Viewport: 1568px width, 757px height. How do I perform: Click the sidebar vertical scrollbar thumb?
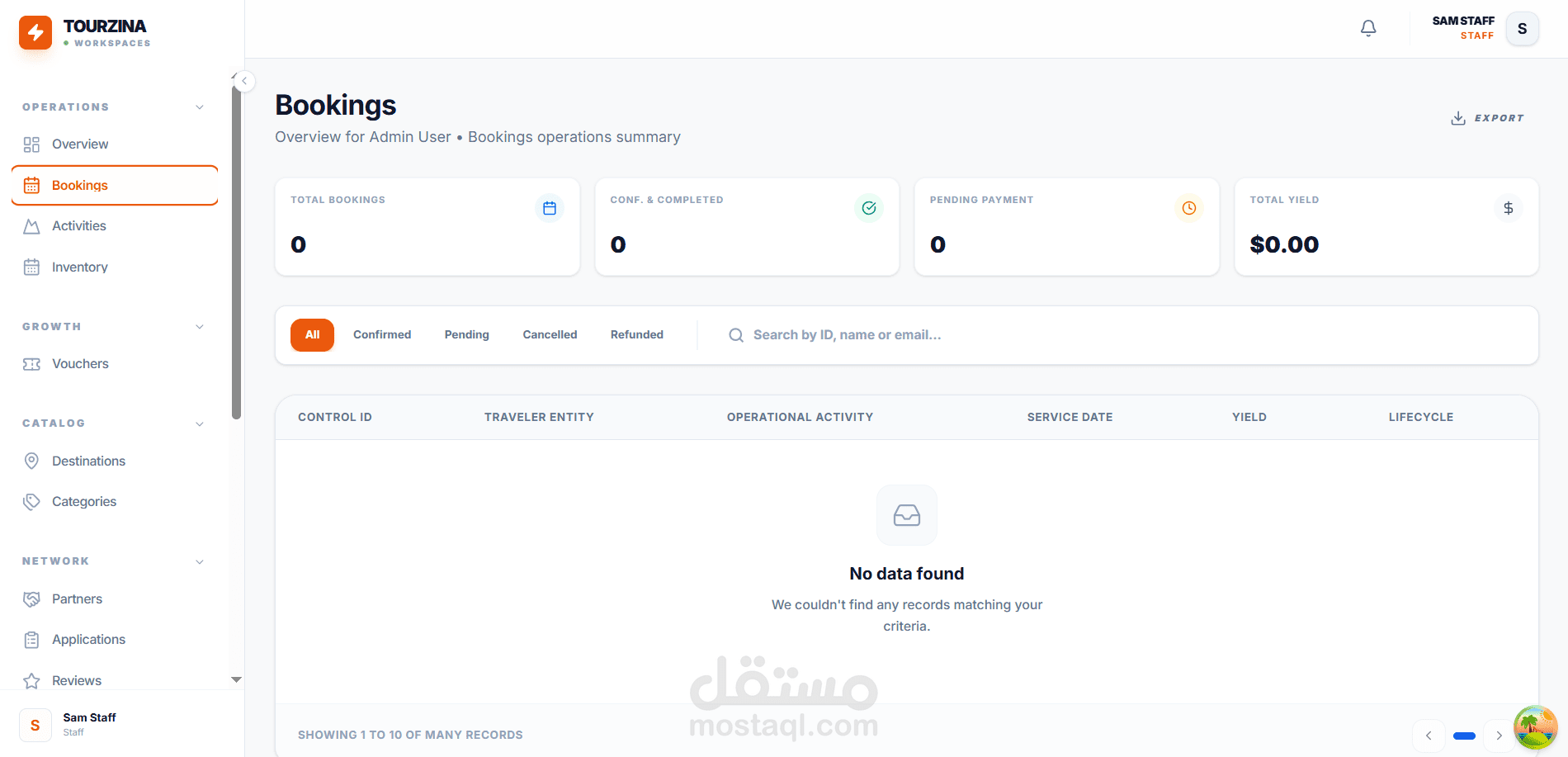pos(237,252)
